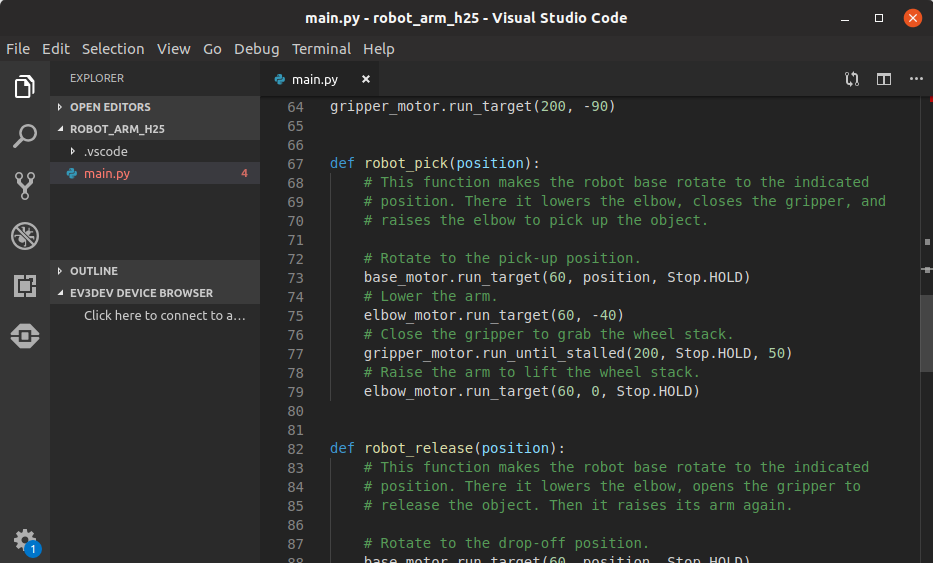Open the editor More Actions menu
This screenshot has width=933, height=563.
click(916, 79)
